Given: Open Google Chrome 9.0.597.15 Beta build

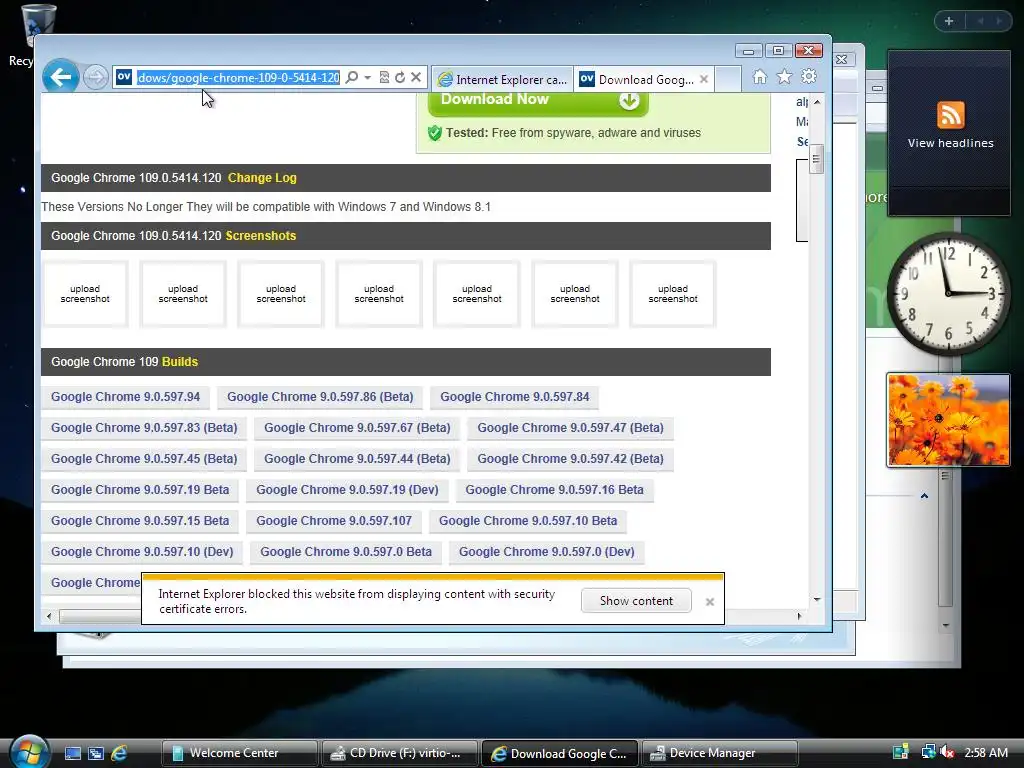Looking at the screenshot, I should 140,521.
